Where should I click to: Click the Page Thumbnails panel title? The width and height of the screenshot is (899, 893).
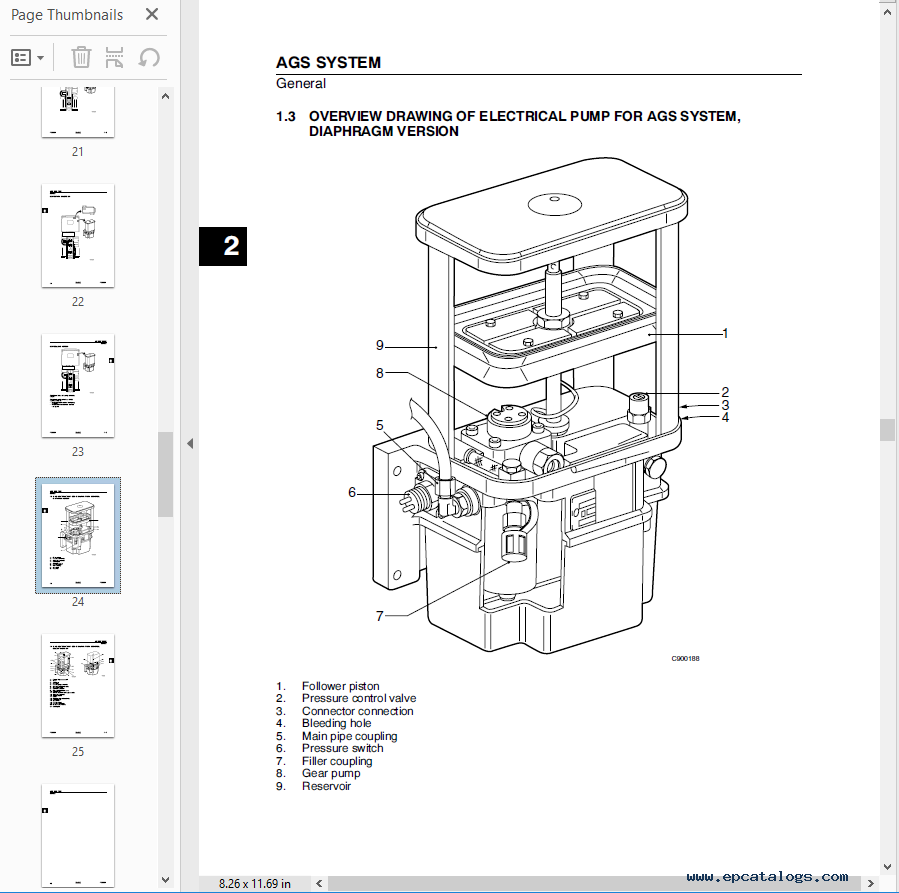tap(67, 15)
